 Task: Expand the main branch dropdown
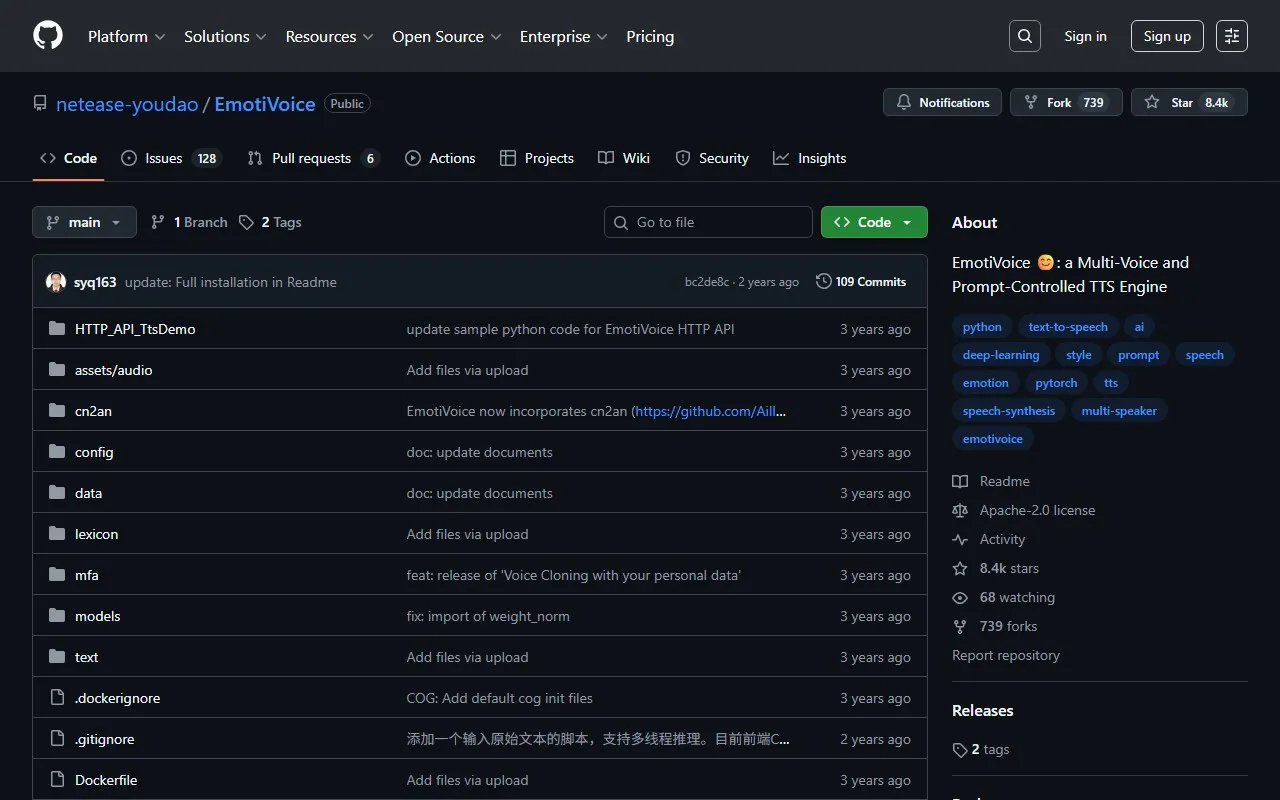[84, 222]
